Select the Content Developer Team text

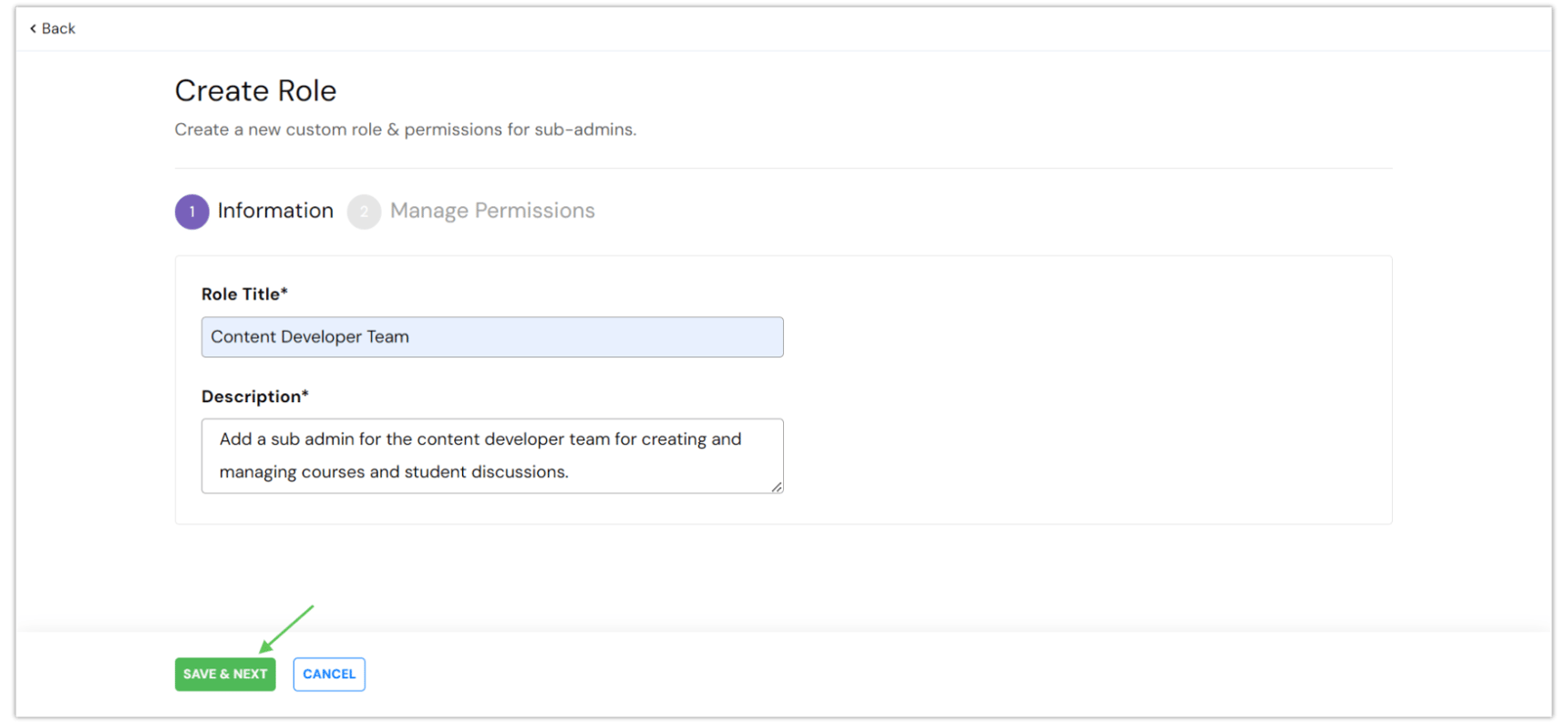[310, 336]
